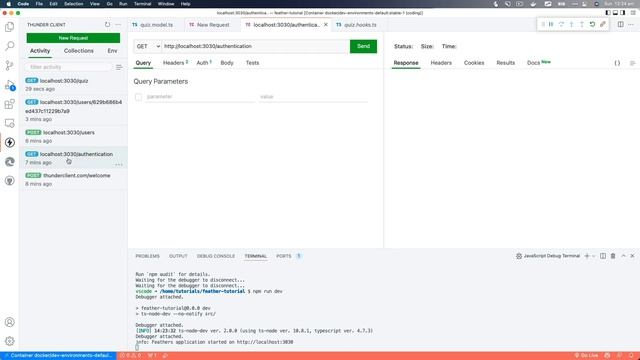Switch to quiz.hooks.ts editor tab
The width and height of the screenshot is (640, 360).
pos(359,25)
